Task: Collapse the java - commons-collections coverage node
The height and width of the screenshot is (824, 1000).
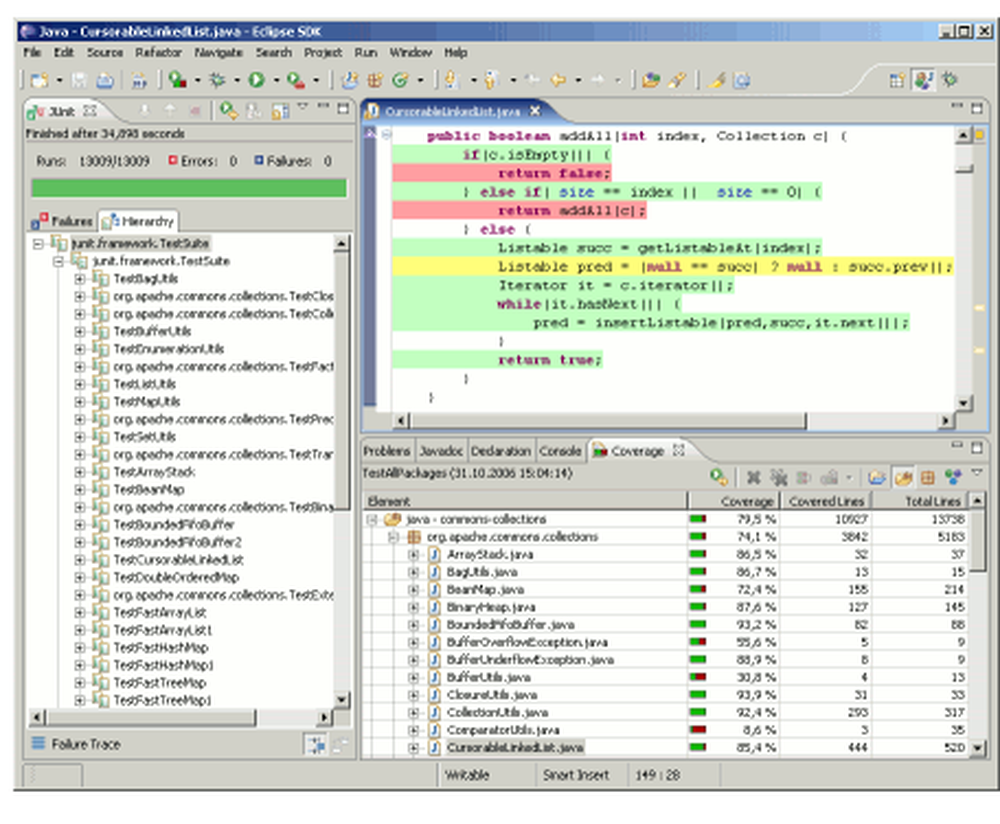Action: click(x=372, y=520)
